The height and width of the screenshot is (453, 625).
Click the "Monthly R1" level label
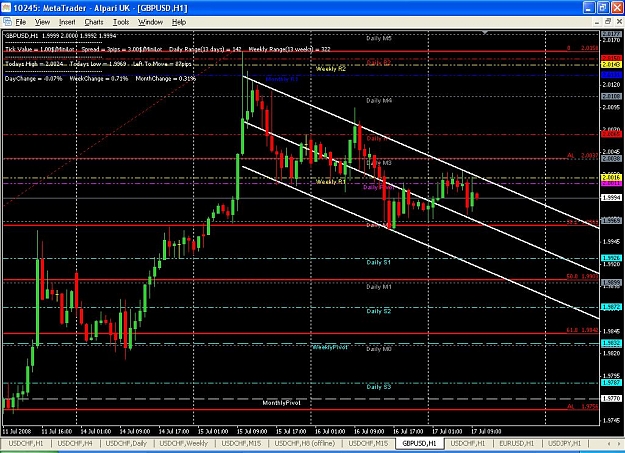coord(282,79)
